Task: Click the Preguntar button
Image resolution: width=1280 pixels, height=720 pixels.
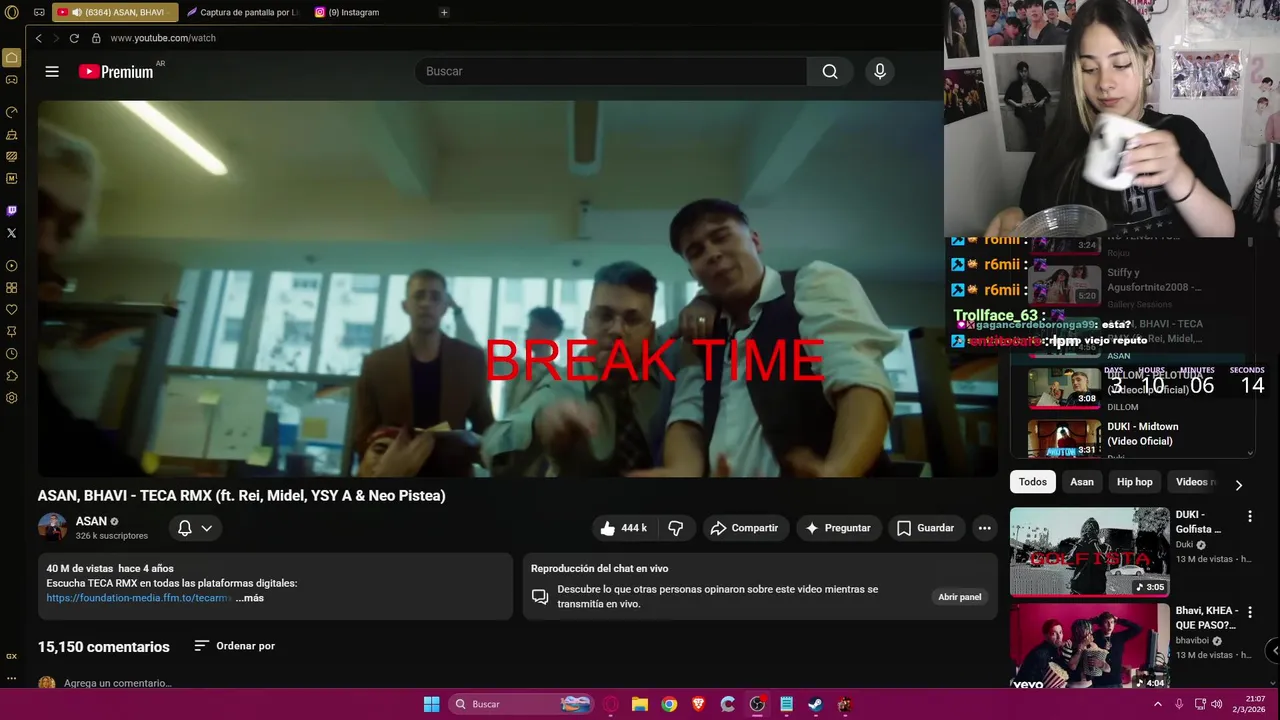Action: point(839,528)
